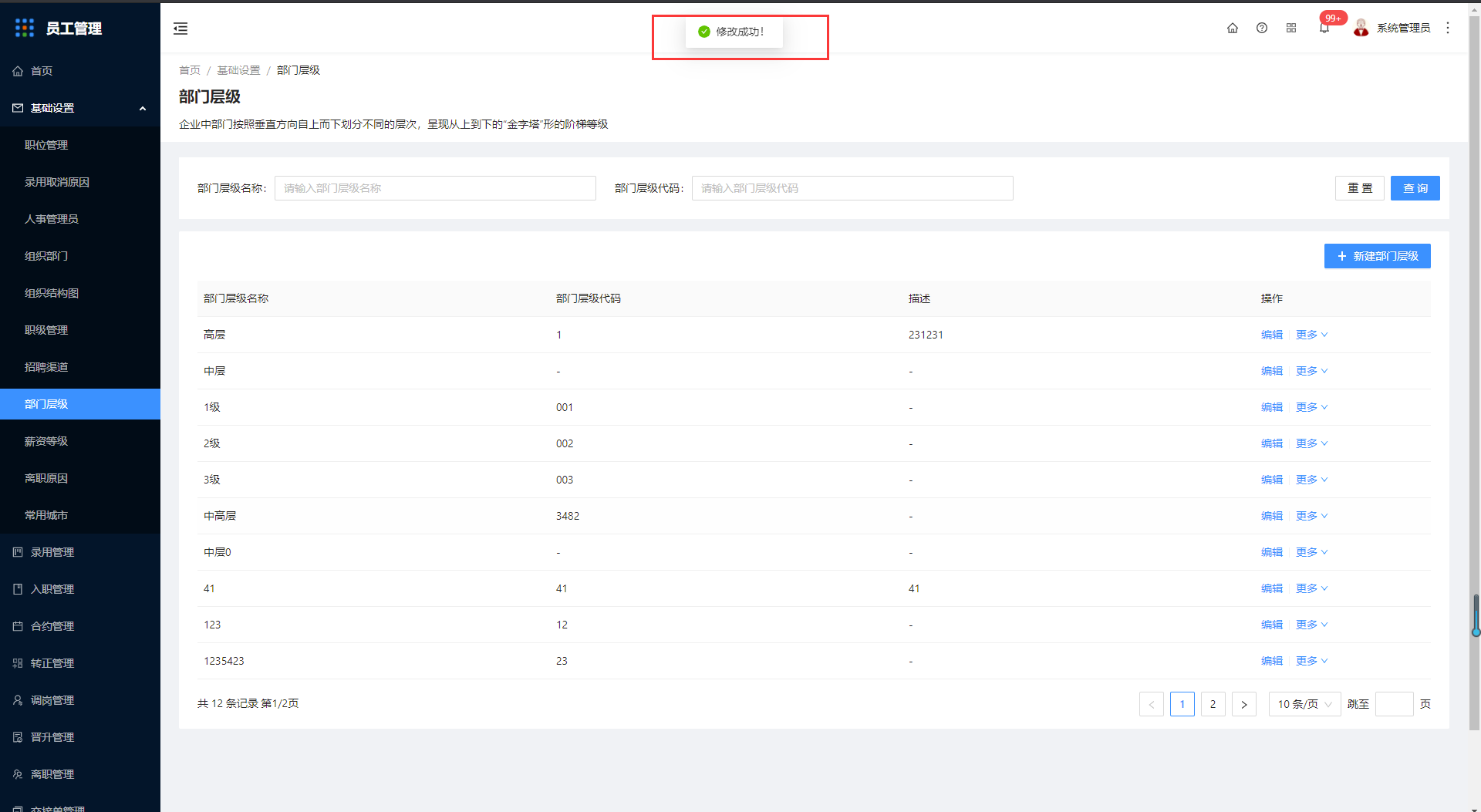Open 组织结构图 menu item
Image resolution: width=1481 pixels, height=812 pixels.
[80, 293]
